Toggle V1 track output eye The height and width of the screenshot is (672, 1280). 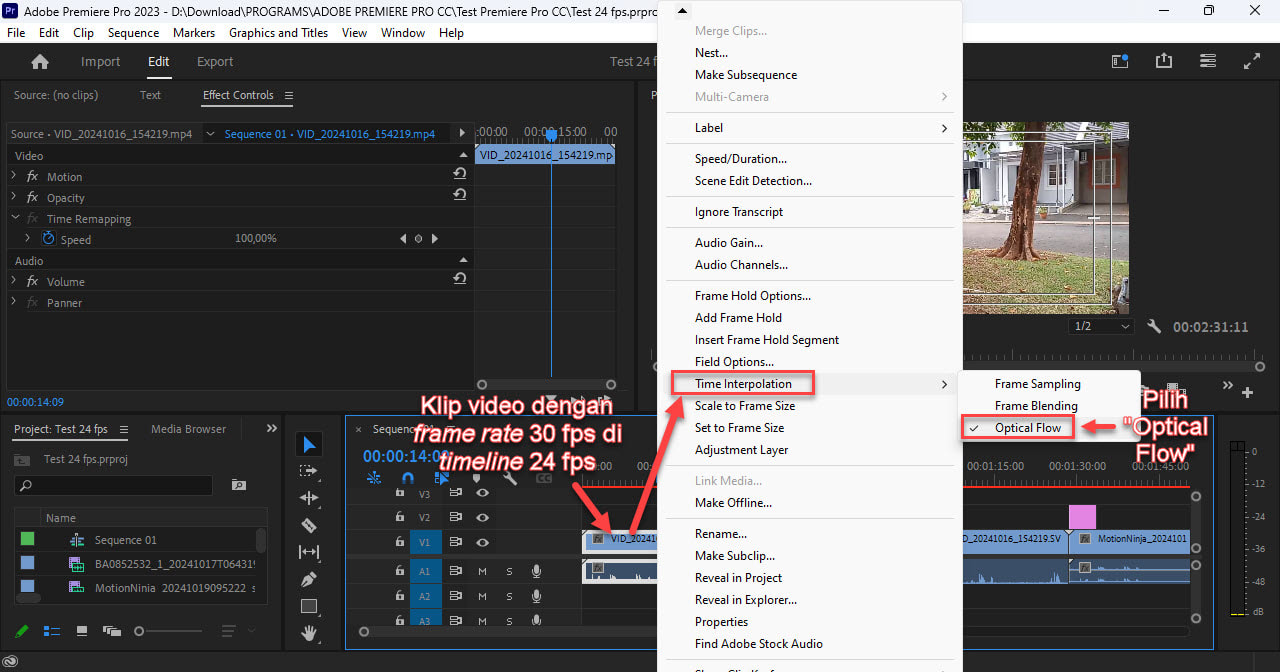(483, 542)
